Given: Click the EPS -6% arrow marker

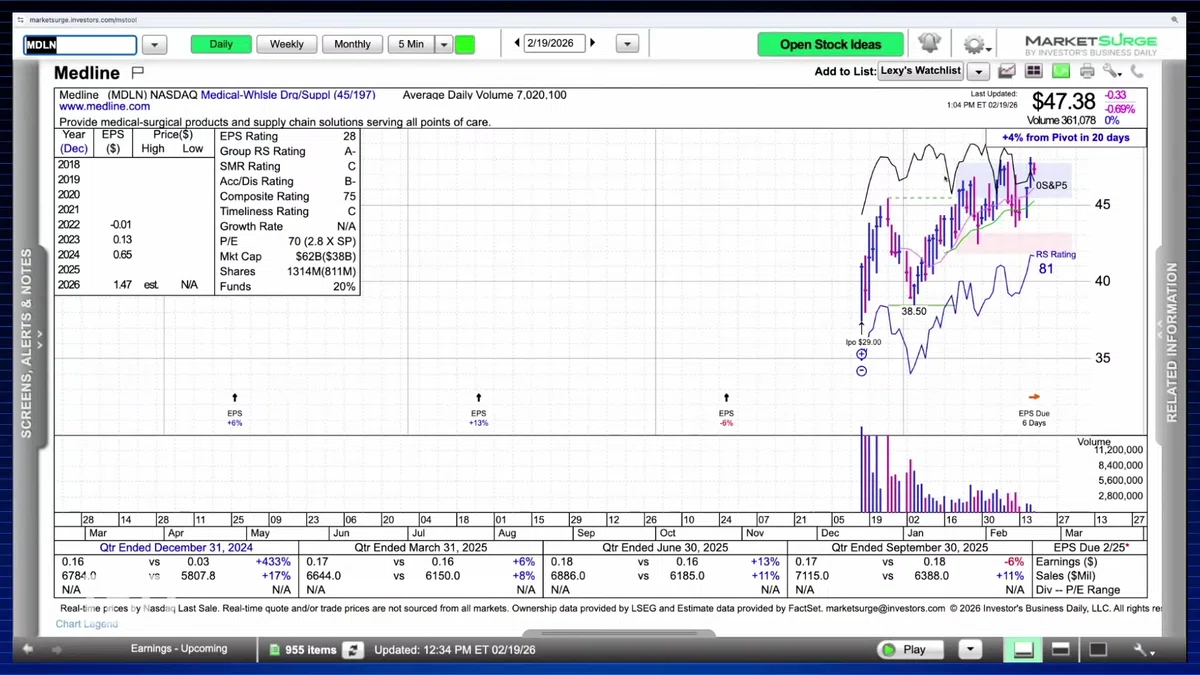Looking at the screenshot, I should [726, 398].
